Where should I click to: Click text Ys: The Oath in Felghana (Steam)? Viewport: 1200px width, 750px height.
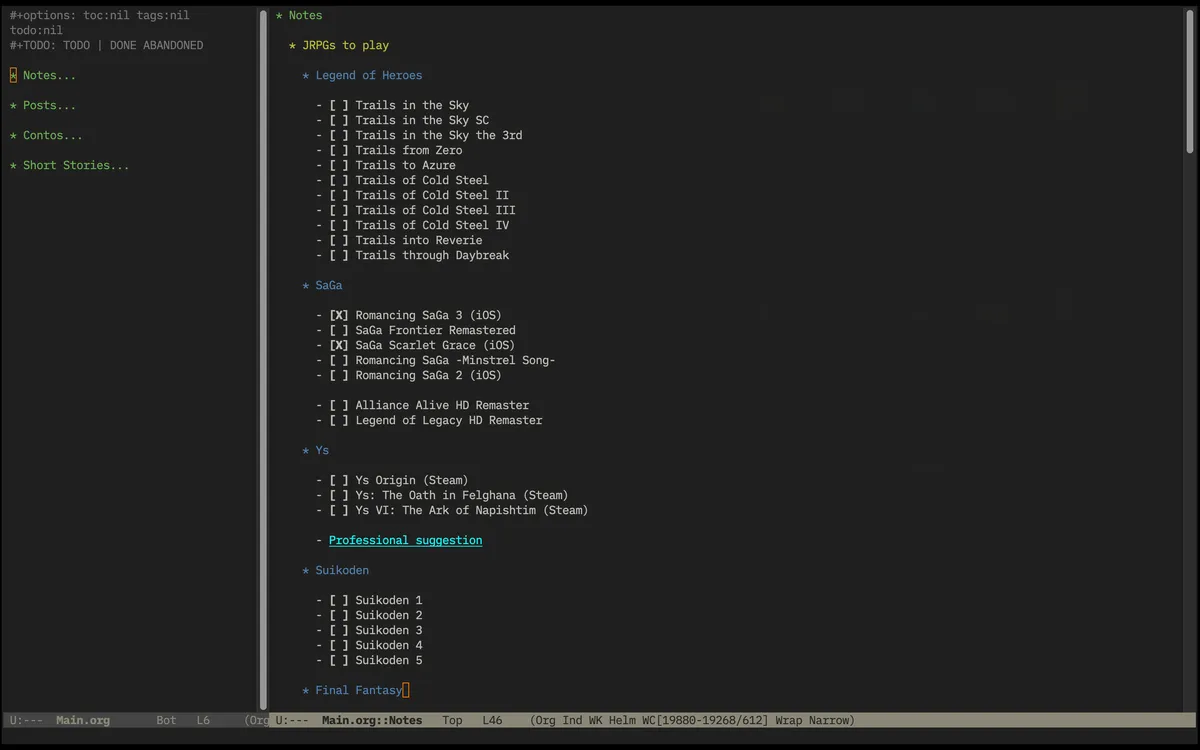462,495
